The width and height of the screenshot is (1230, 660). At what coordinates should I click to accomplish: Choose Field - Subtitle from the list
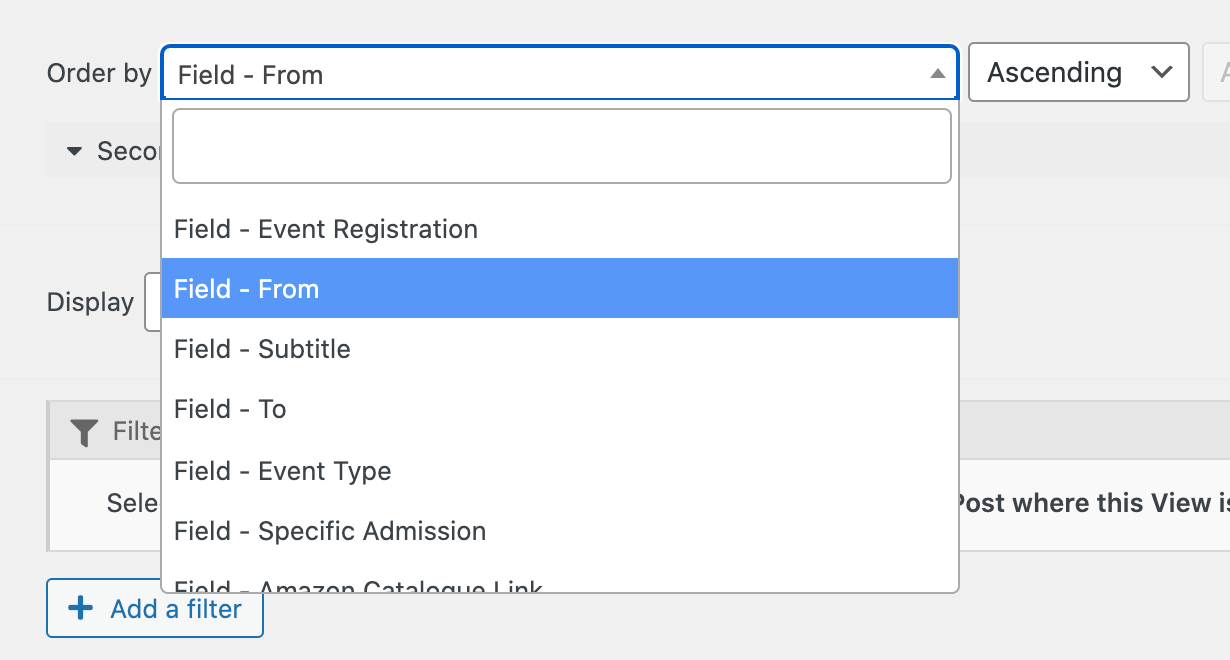pos(560,349)
